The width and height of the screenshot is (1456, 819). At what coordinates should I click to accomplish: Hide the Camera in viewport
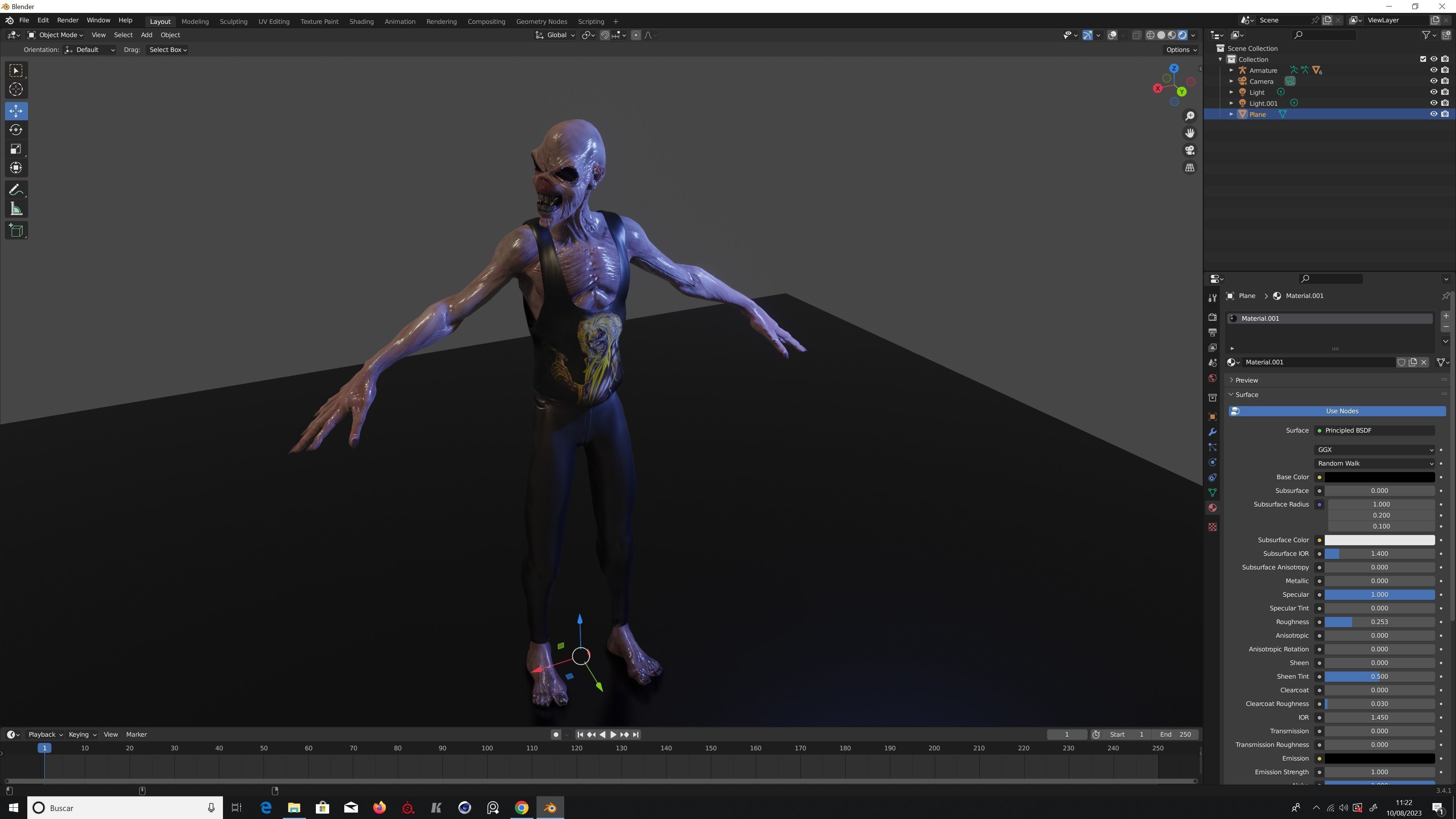tap(1434, 82)
